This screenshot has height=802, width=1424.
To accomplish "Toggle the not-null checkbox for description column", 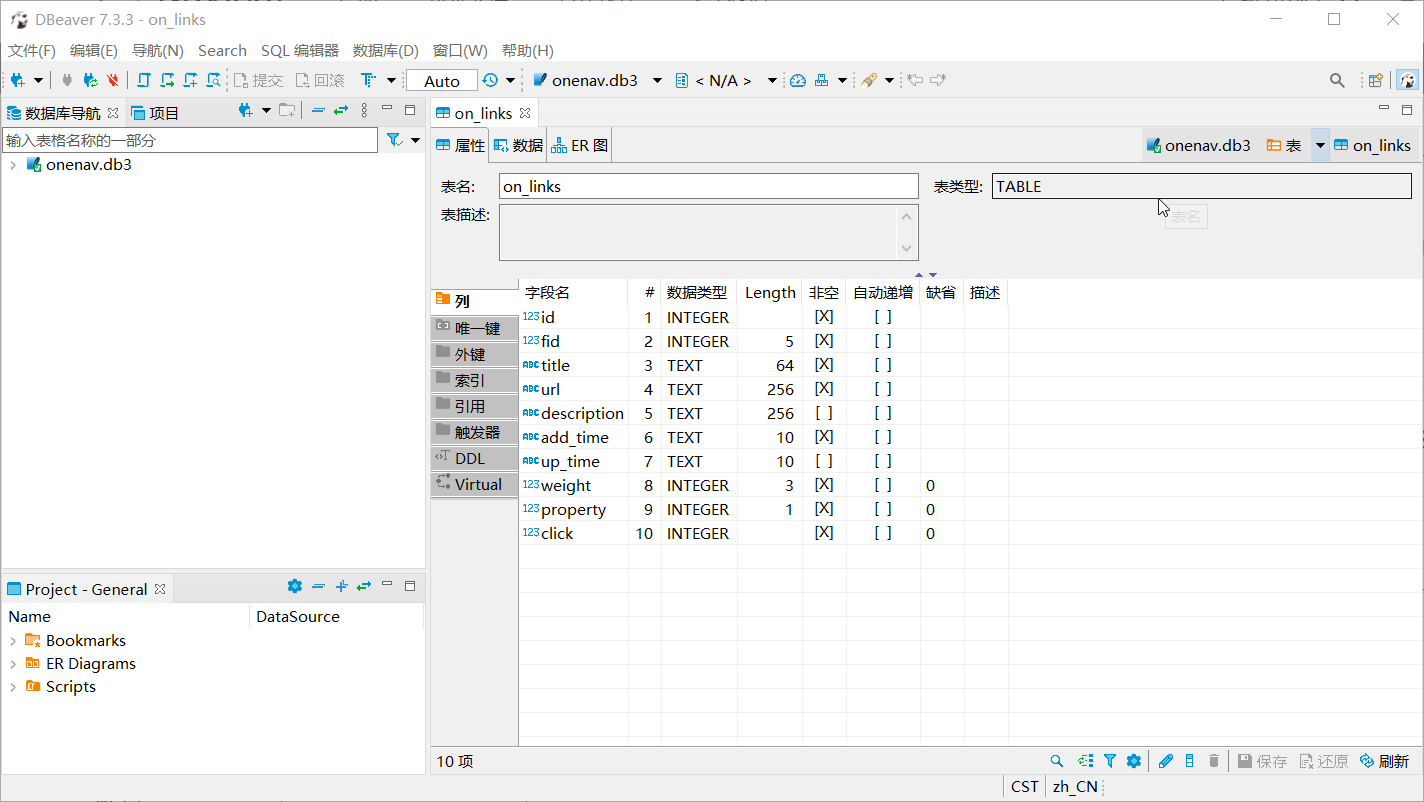I will click(x=823, y=413).
